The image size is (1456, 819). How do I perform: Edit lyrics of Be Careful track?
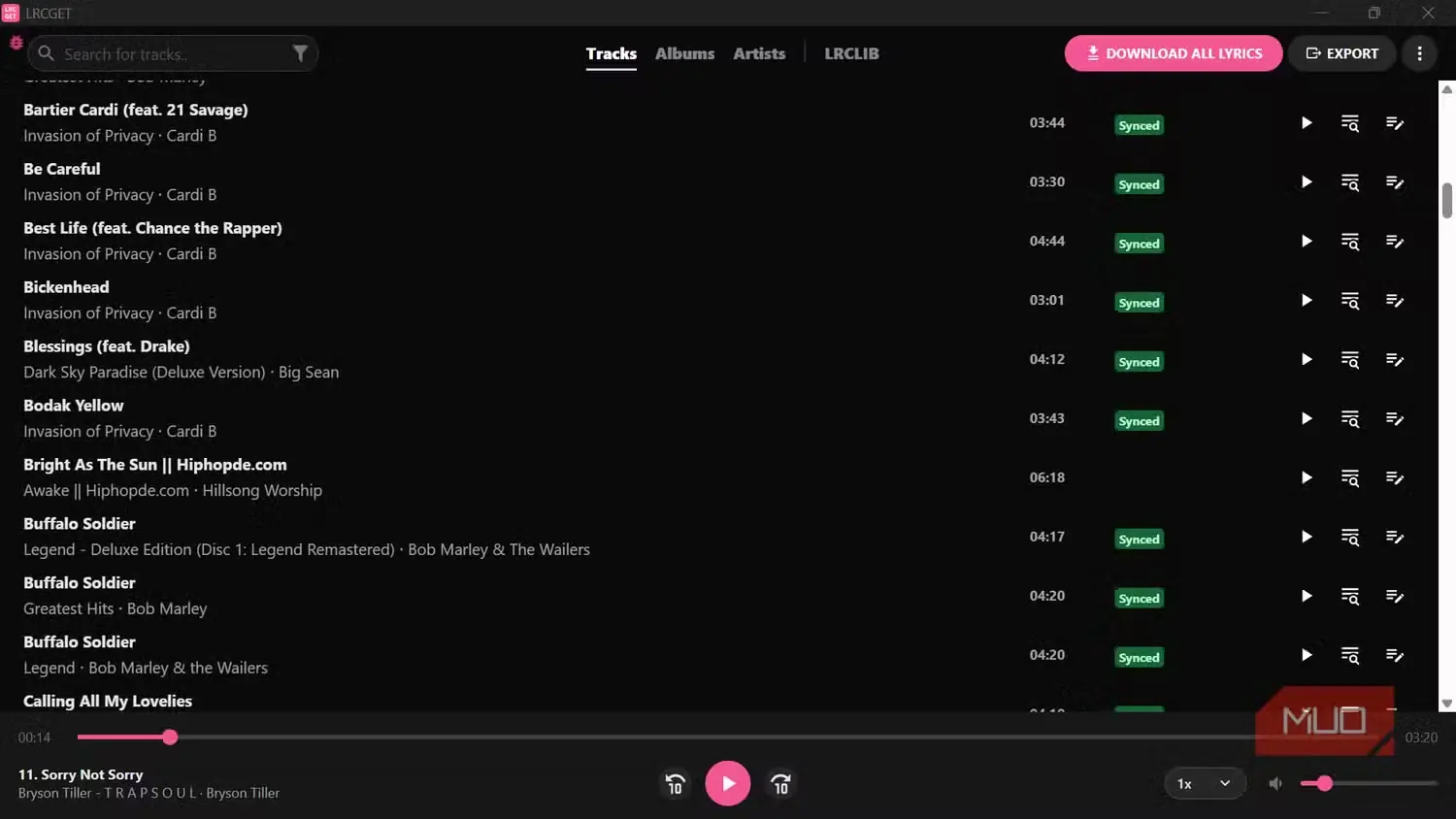tap(1395, 182)
